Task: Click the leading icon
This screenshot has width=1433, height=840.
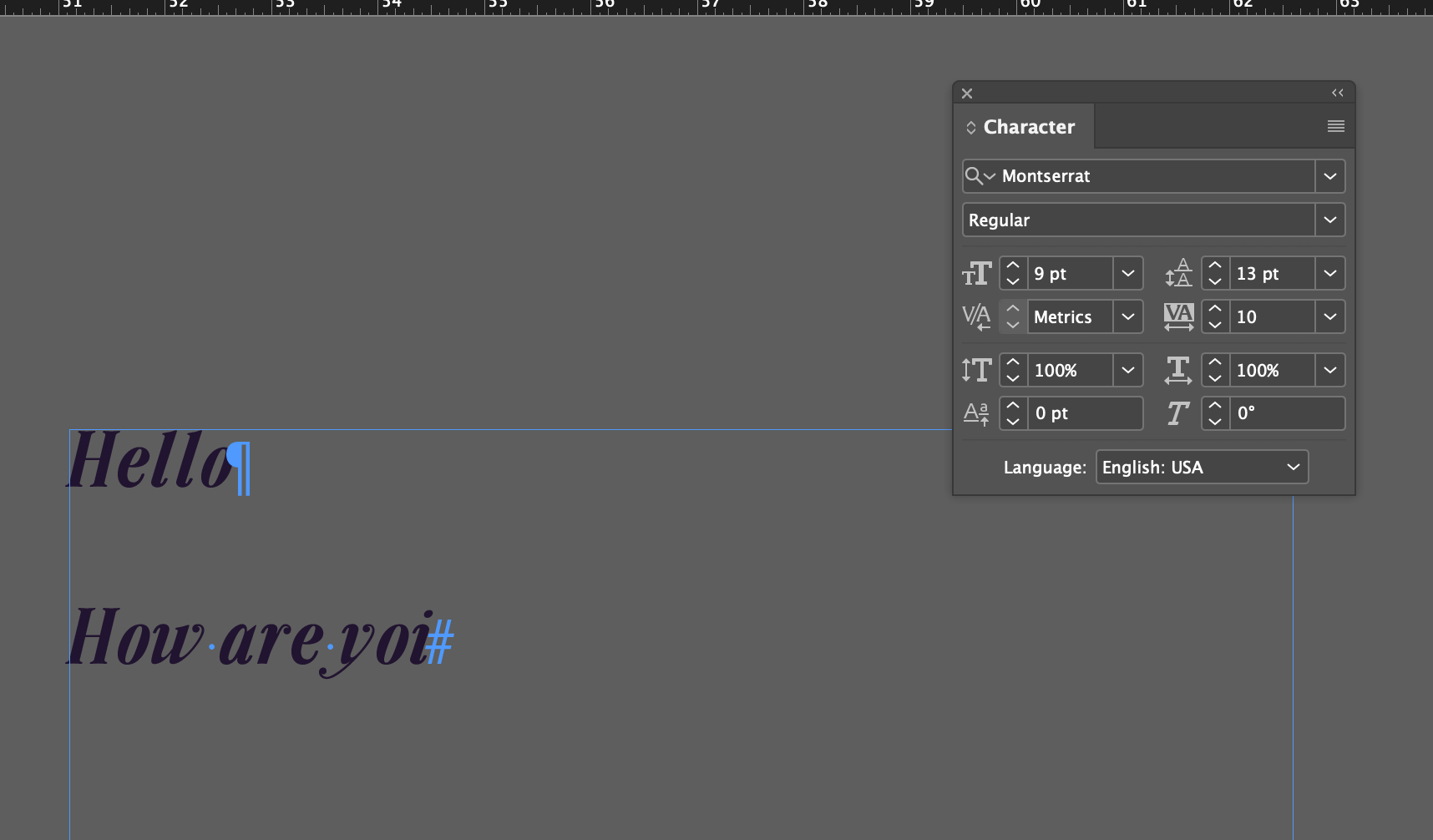Action: [1178, 274]
